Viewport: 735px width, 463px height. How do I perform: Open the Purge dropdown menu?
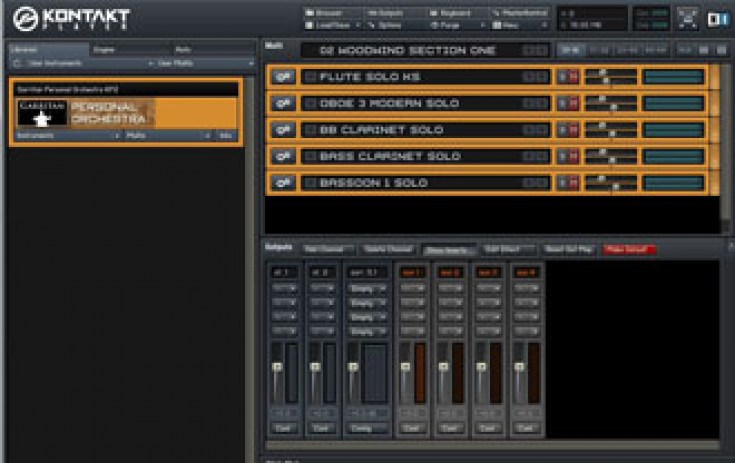(x=457, y=25)
